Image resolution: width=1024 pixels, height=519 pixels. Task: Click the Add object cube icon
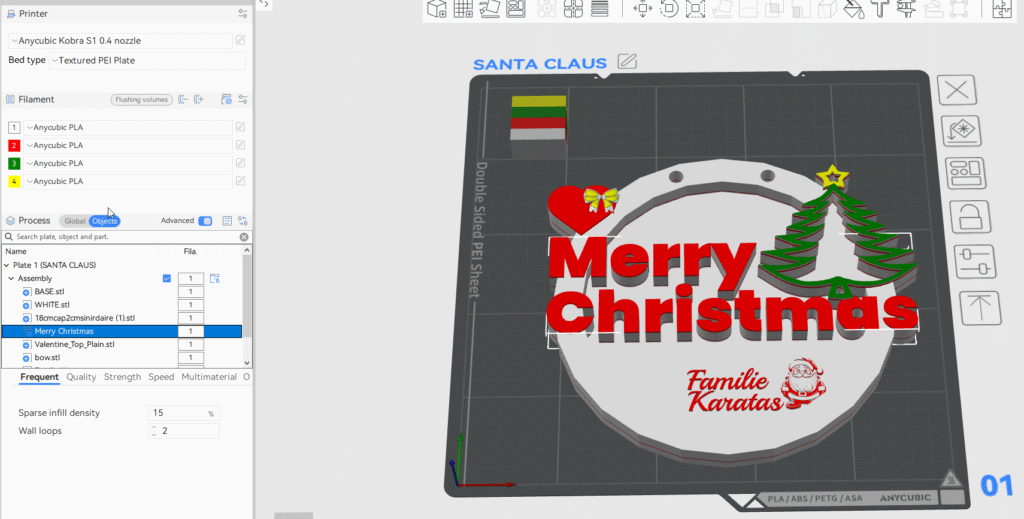437,9
